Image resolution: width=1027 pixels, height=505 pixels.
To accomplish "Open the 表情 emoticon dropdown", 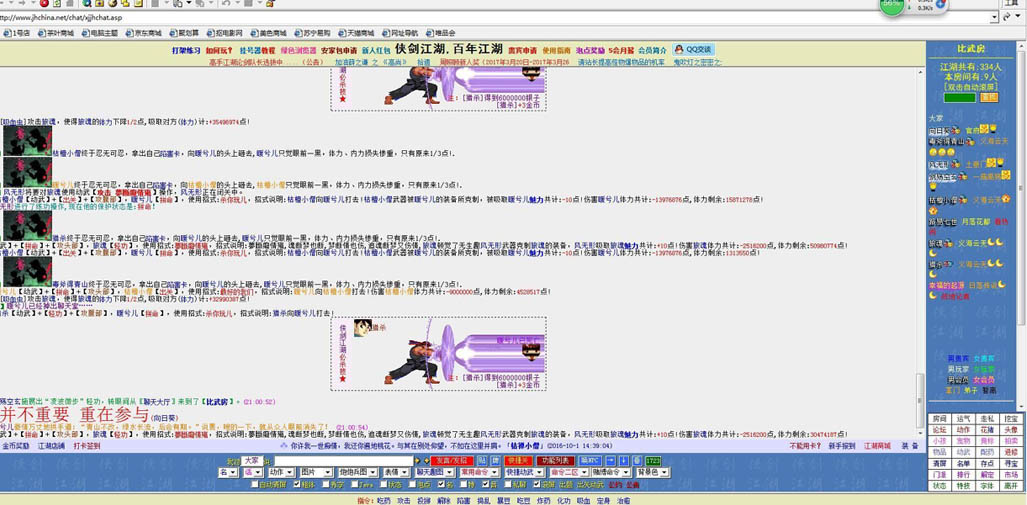I will pyautogui.click(x=396, y=472).
